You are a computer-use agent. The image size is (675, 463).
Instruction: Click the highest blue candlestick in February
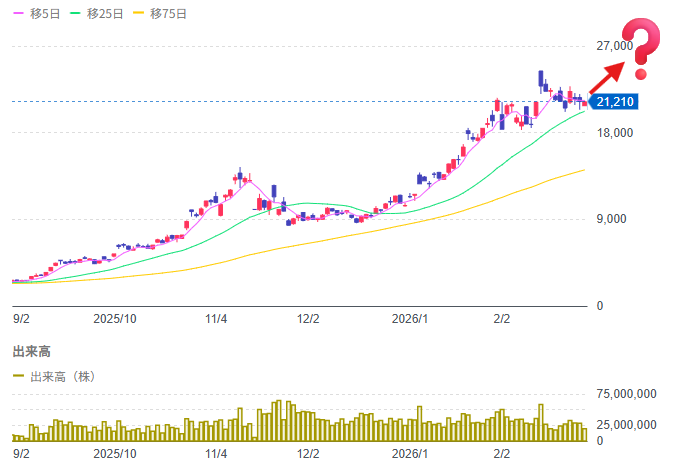[541, 79]
